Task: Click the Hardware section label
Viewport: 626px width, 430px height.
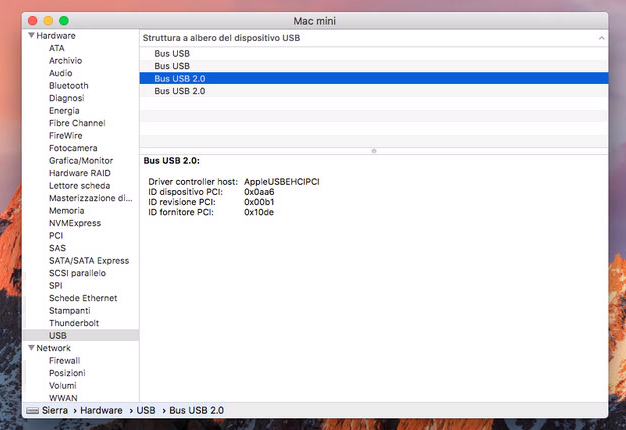Action: 56,36
